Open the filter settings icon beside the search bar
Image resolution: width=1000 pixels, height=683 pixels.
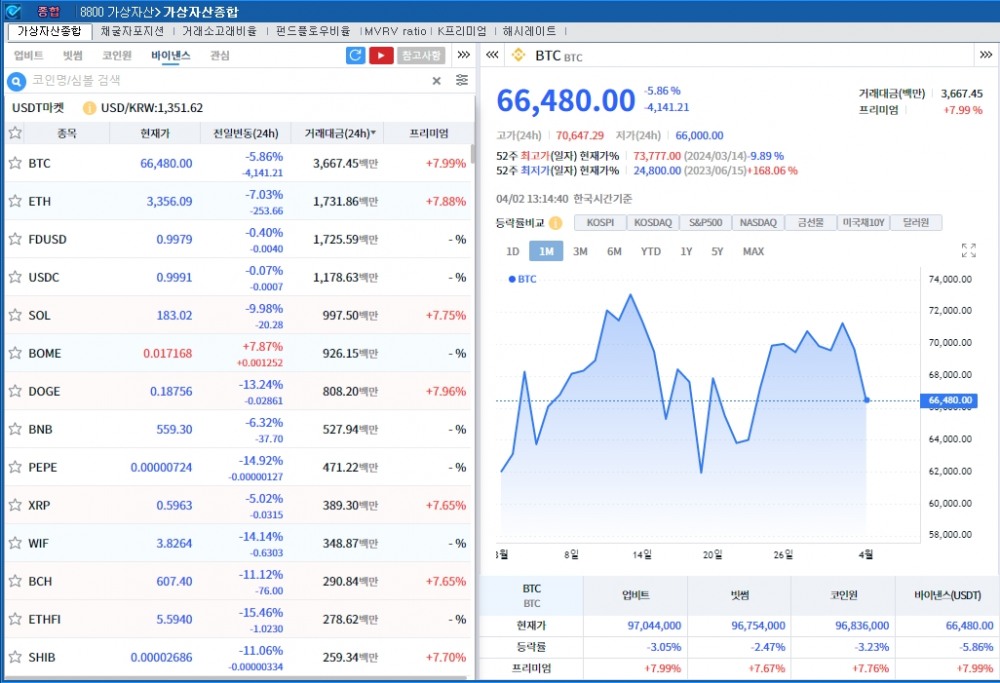(461, 81)
